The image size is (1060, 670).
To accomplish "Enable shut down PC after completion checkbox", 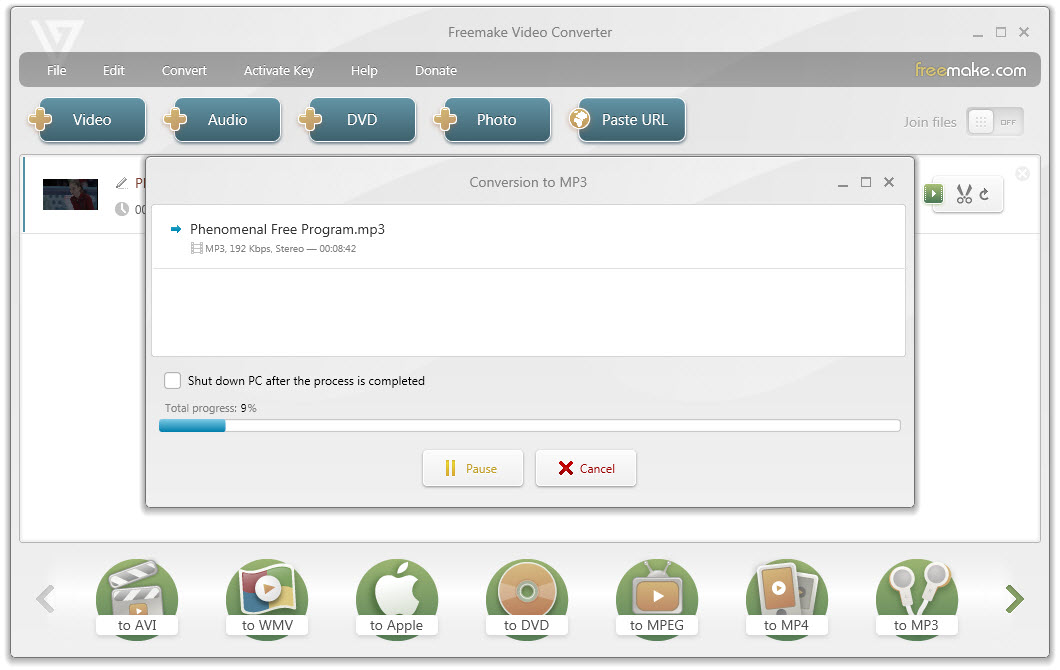I will click(172, 381).
